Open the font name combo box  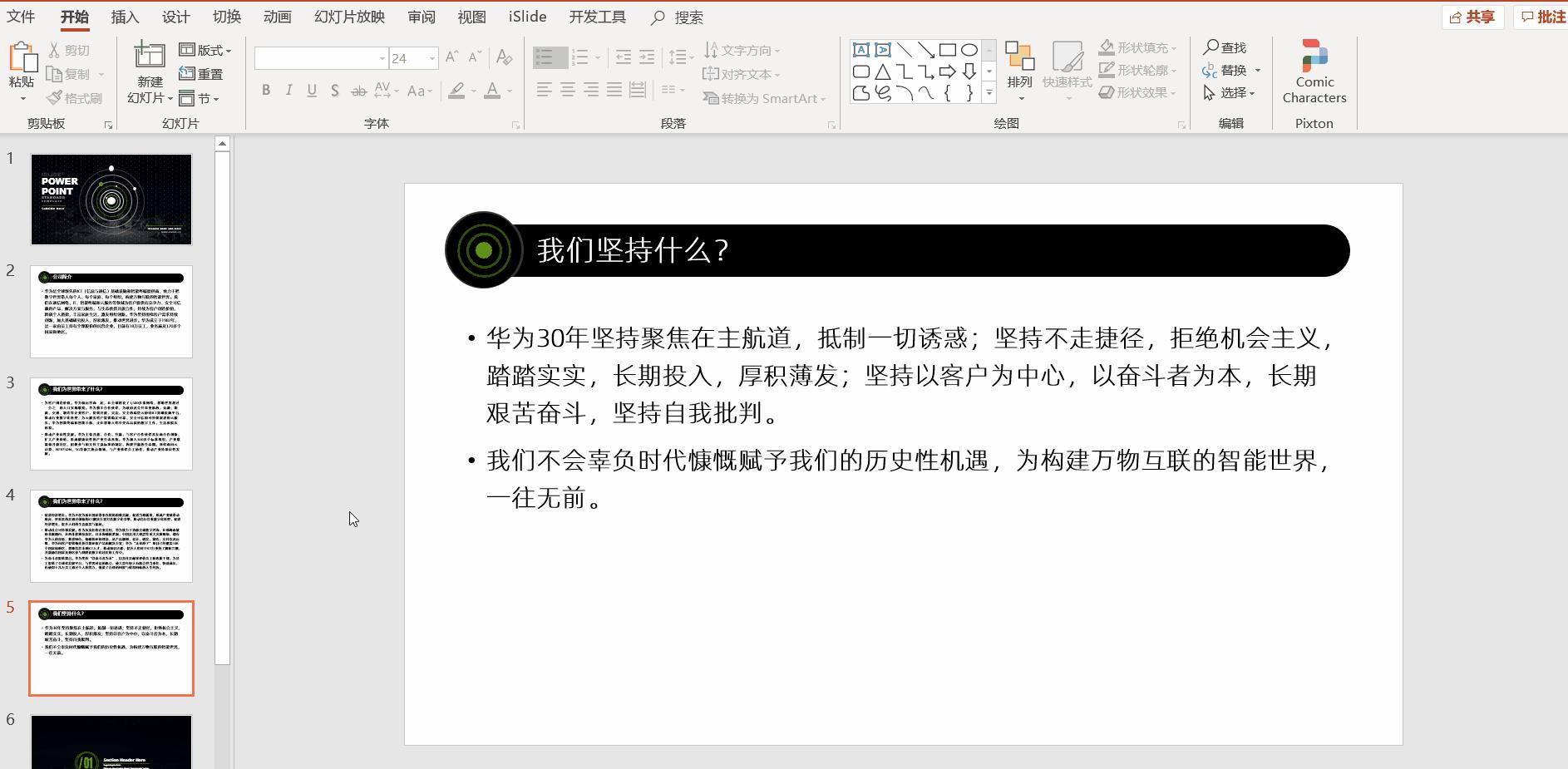point(321,58)
